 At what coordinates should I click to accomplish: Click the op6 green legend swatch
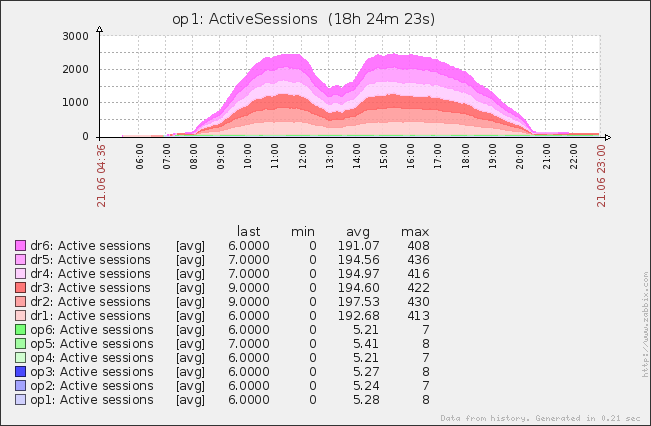[20, 330]
